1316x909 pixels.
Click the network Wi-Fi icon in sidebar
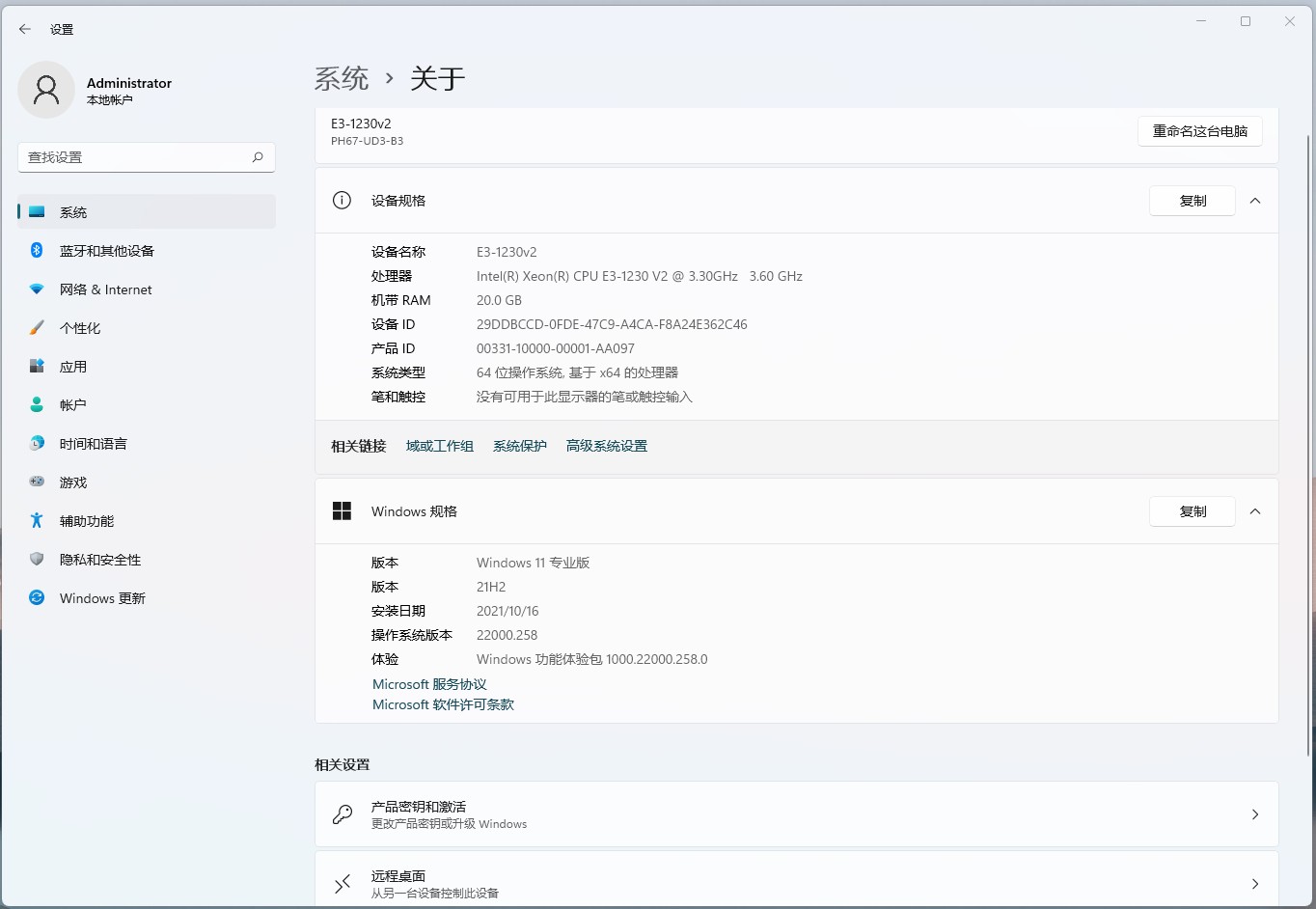(x=37, y=289)
